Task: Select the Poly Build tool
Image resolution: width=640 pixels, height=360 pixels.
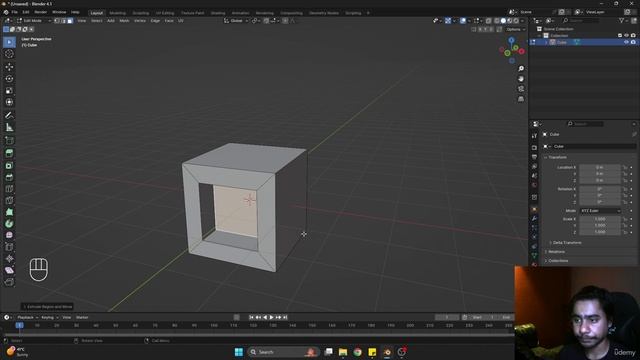Action: tap(9, 212)
